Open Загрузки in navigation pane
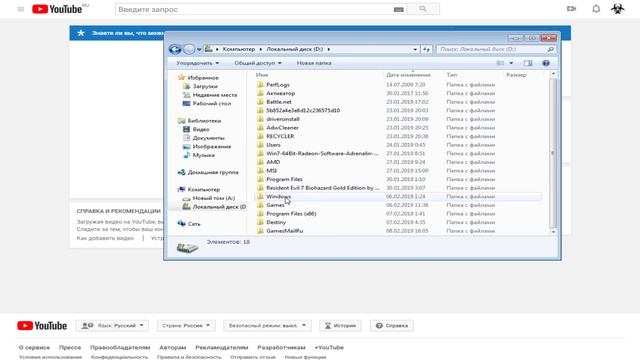Image resolution: width=640 pixels, height=360 pixels. (x=205, y=86)
